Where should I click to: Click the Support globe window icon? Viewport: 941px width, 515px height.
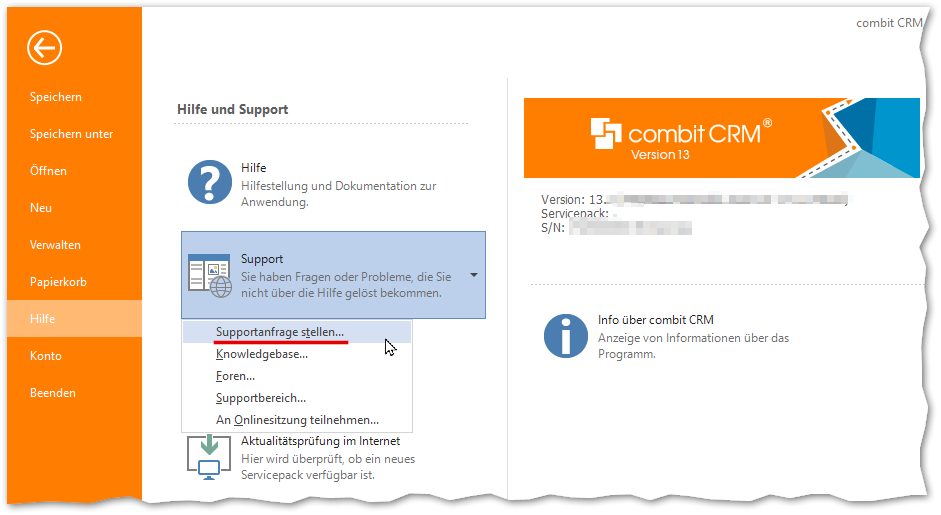click(210, 276)
